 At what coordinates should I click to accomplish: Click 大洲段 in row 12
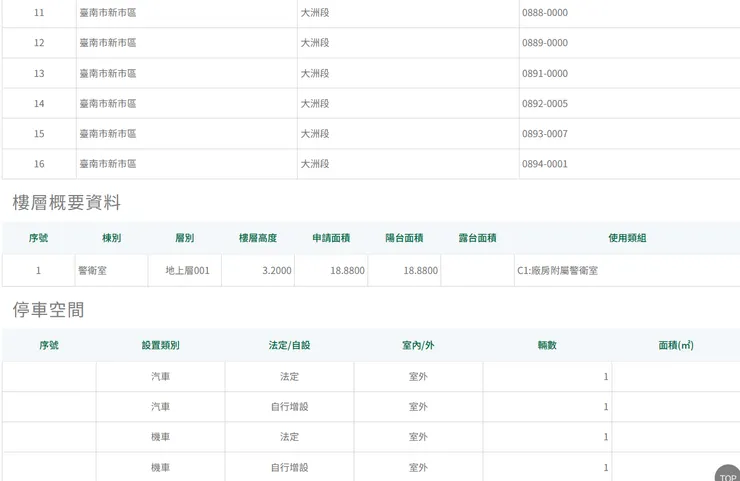[315, 43]
